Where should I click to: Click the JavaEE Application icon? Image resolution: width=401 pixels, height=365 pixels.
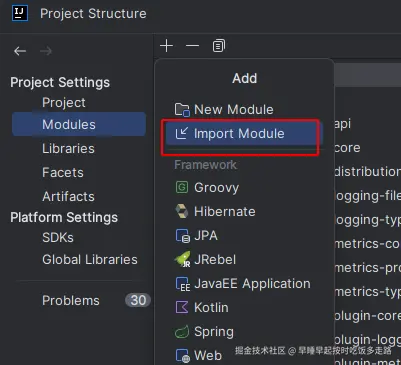coord(183,284)
